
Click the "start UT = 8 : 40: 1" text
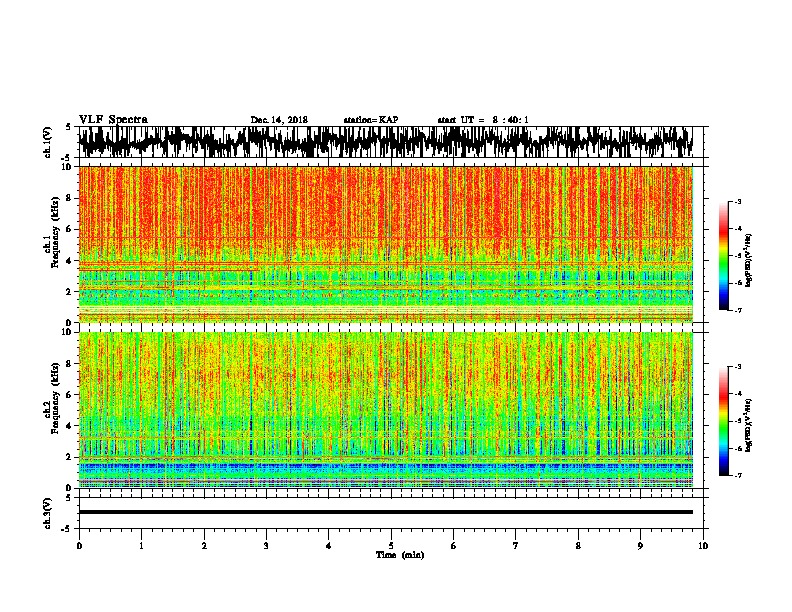(x=483, y=120)
